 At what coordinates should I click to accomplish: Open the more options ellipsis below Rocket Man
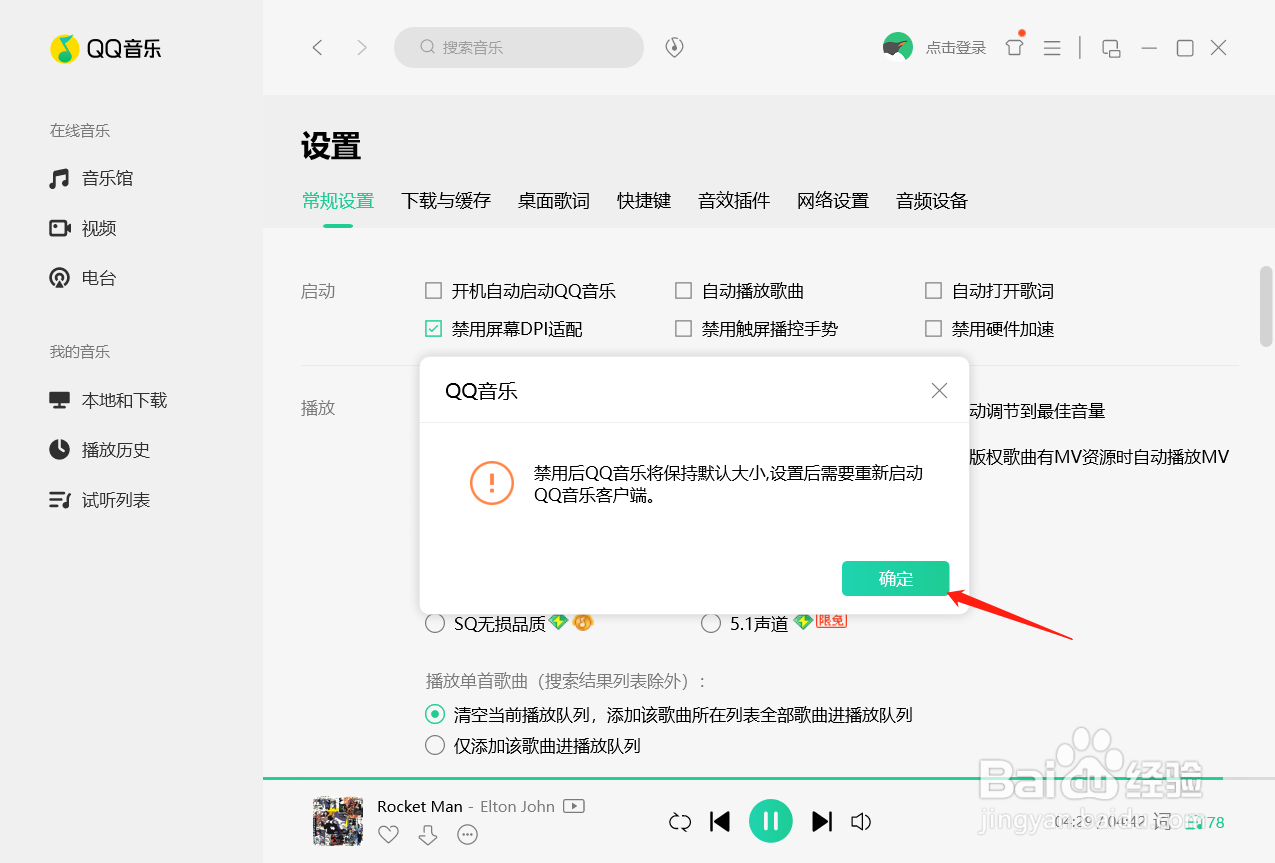[467, 834]
